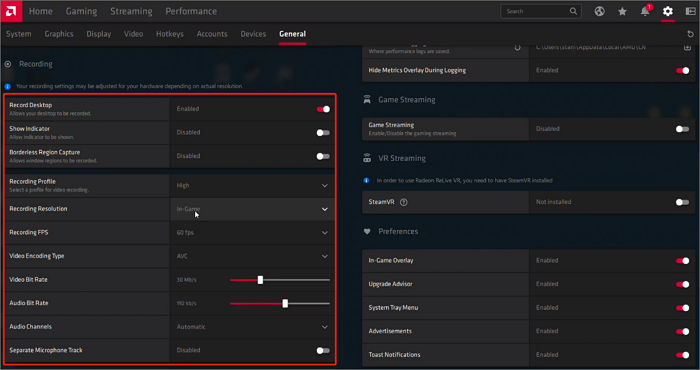The width and height of the screenshot is (700, 370).
Task: Open favorites star icon
Action: click(622, 12)
